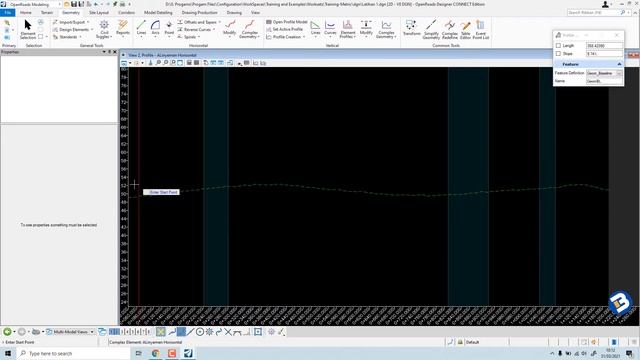The image size is (640, 360).
Task: Click the Slope value field
Action: (604, 53)
